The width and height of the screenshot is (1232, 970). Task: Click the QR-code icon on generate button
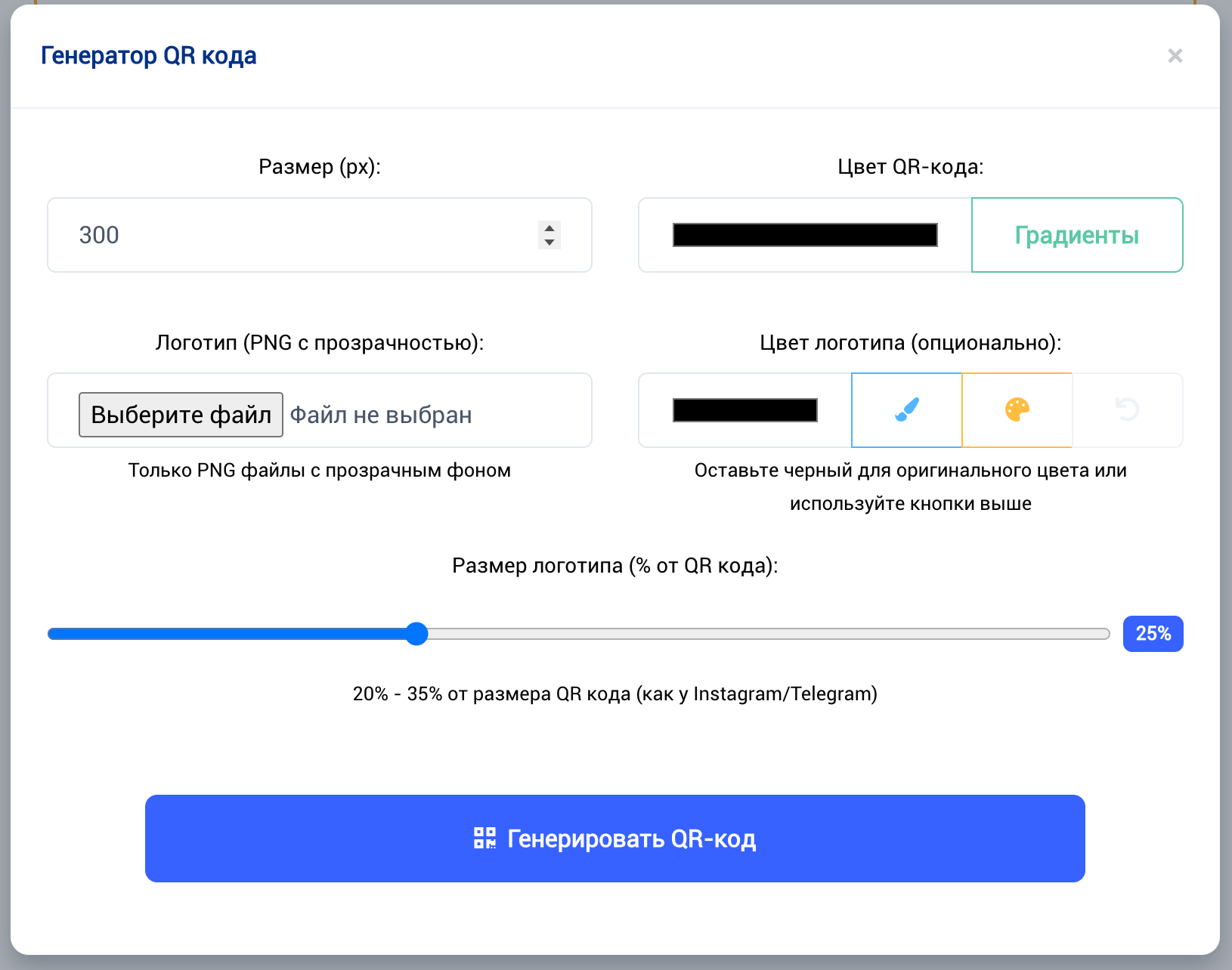click(484, 837)
